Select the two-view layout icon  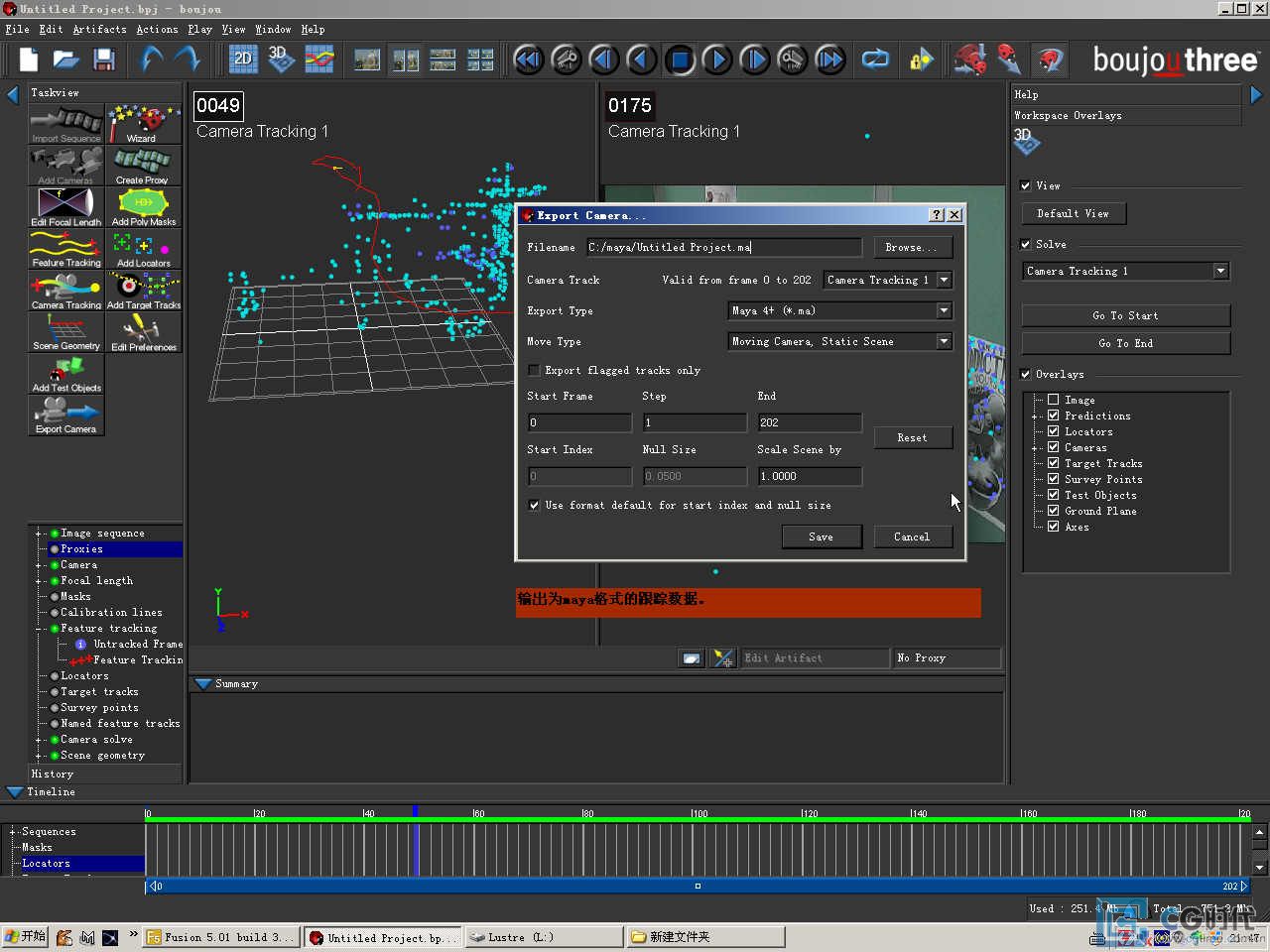tap(405, 59)
